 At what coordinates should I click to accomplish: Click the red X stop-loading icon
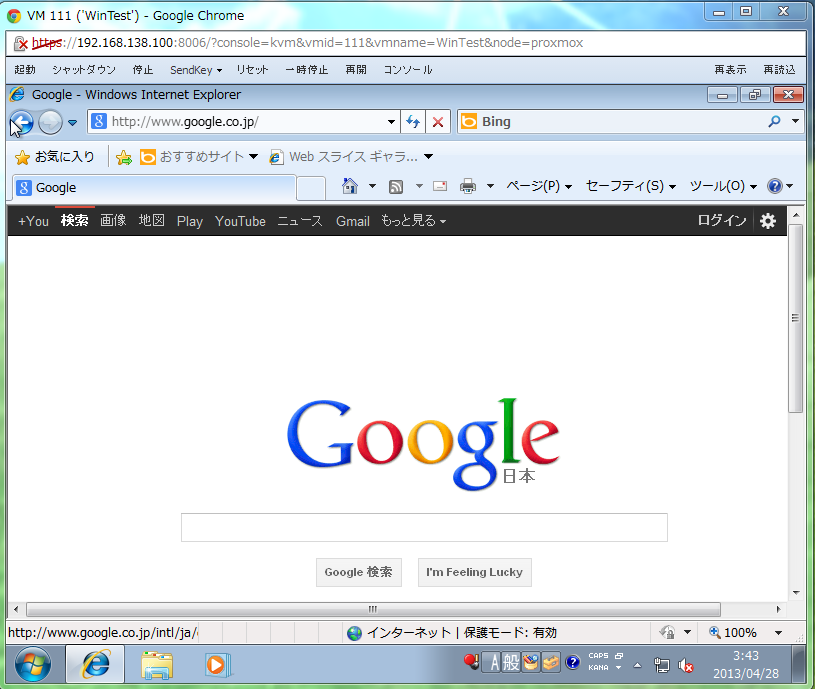coord(438,122)
